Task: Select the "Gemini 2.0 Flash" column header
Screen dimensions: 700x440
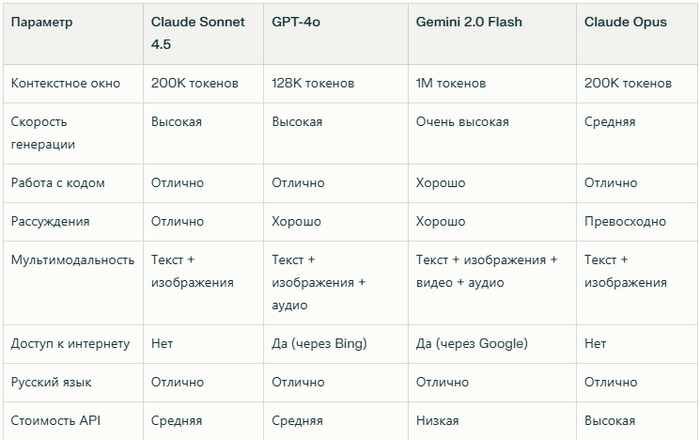Action: point(467,21)
